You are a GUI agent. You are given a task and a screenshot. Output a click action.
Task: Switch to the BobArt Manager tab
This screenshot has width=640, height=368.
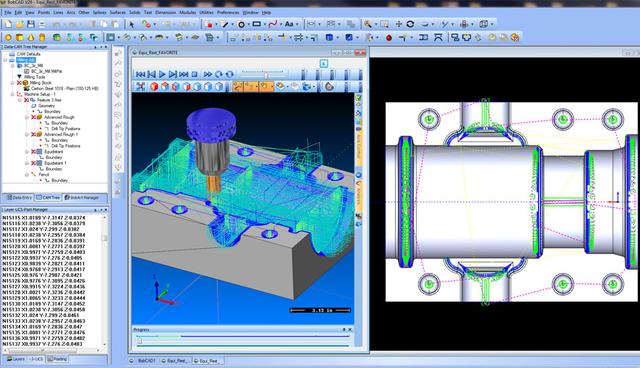click(x=82, y=197)
